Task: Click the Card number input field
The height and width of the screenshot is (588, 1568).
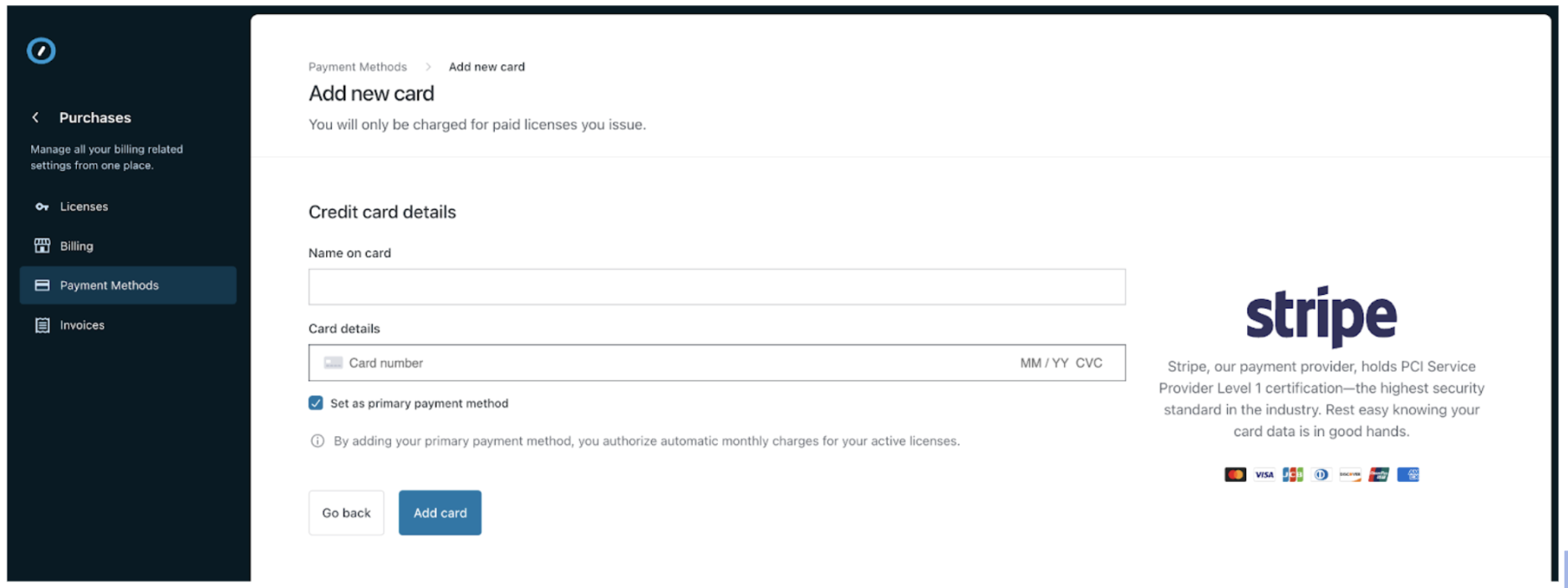Action: (x=585, y=363)
